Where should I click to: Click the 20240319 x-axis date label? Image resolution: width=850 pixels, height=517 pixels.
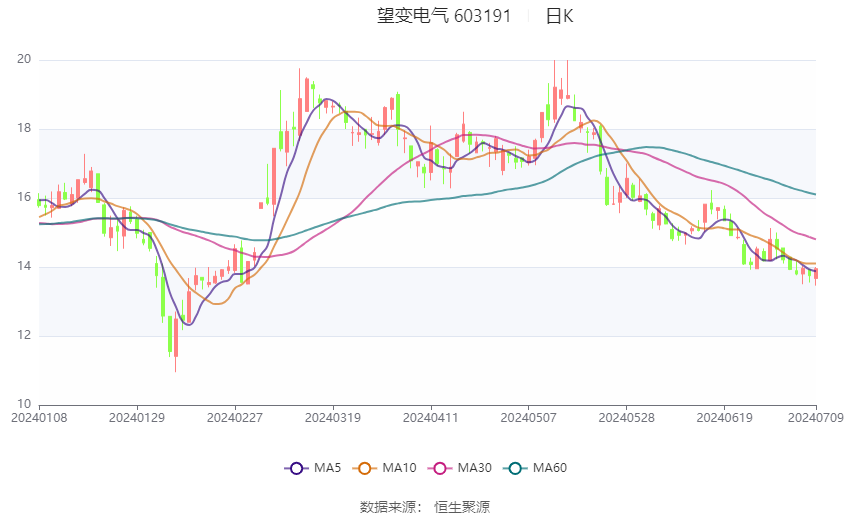coord(333,418)
